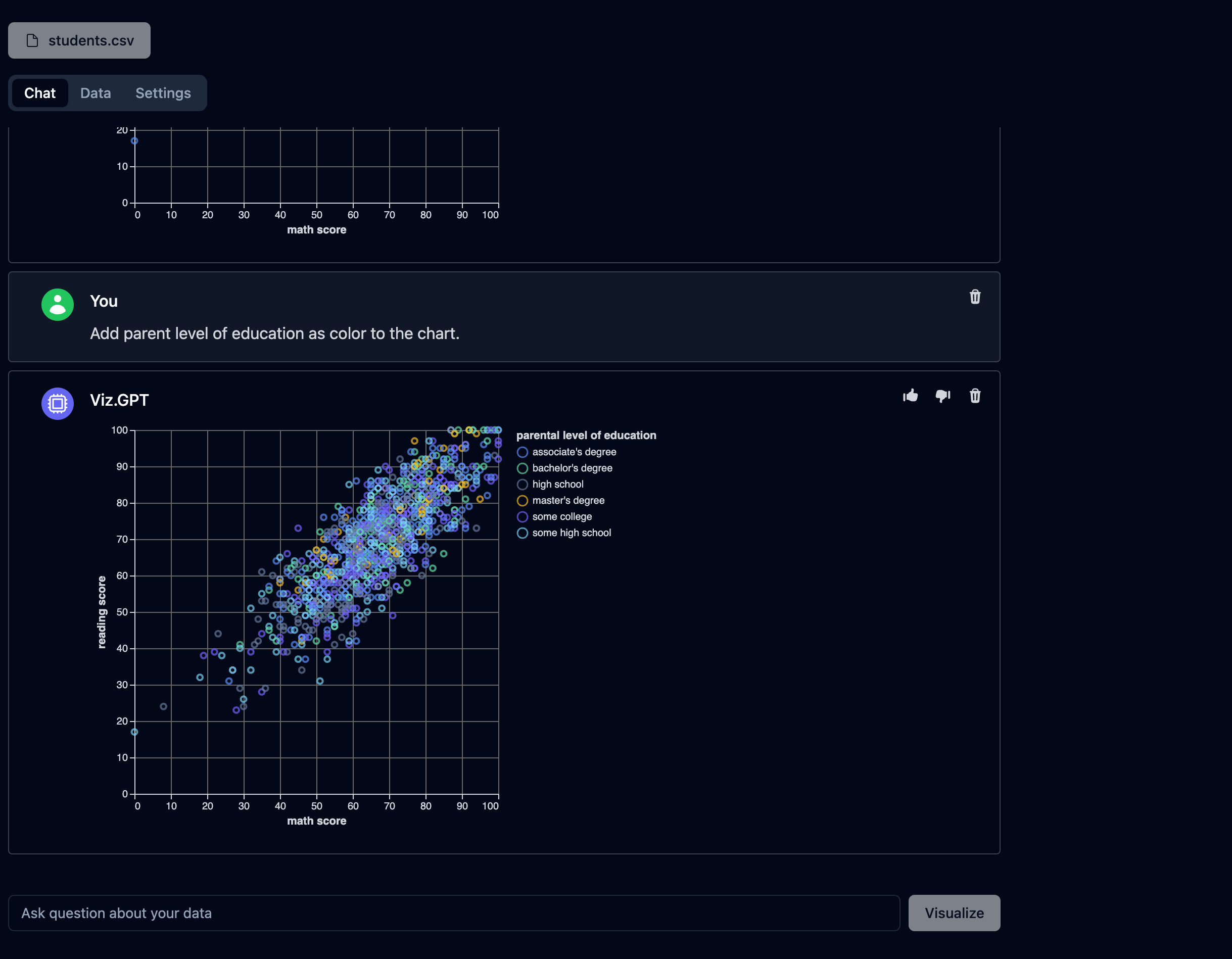Image resolution: width=1232 pixels, height=959 pixels.
Task: Toggle associate's degree legend radio button
Action: 522,452
